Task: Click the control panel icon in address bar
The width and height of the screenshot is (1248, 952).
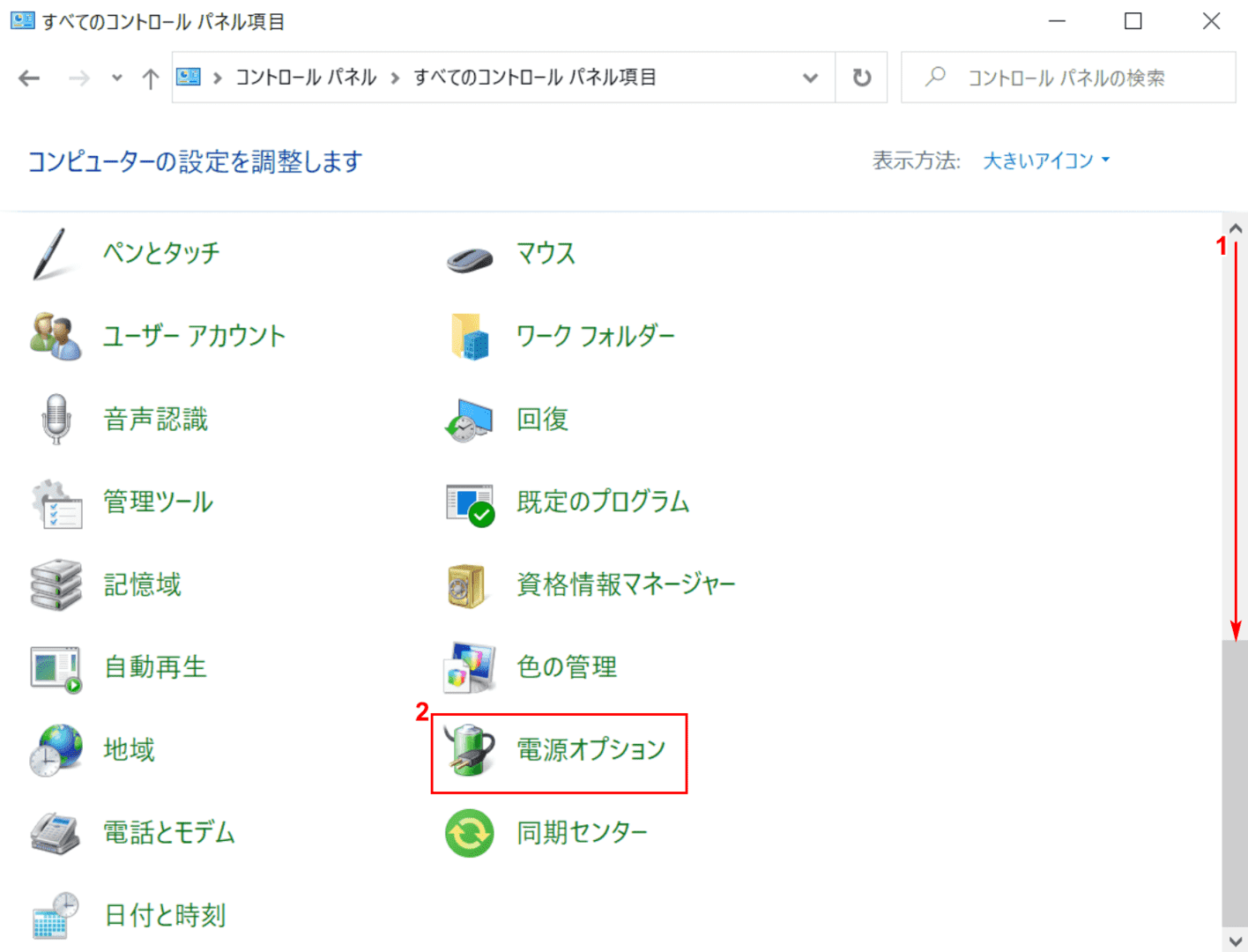Action: point(189,78)
